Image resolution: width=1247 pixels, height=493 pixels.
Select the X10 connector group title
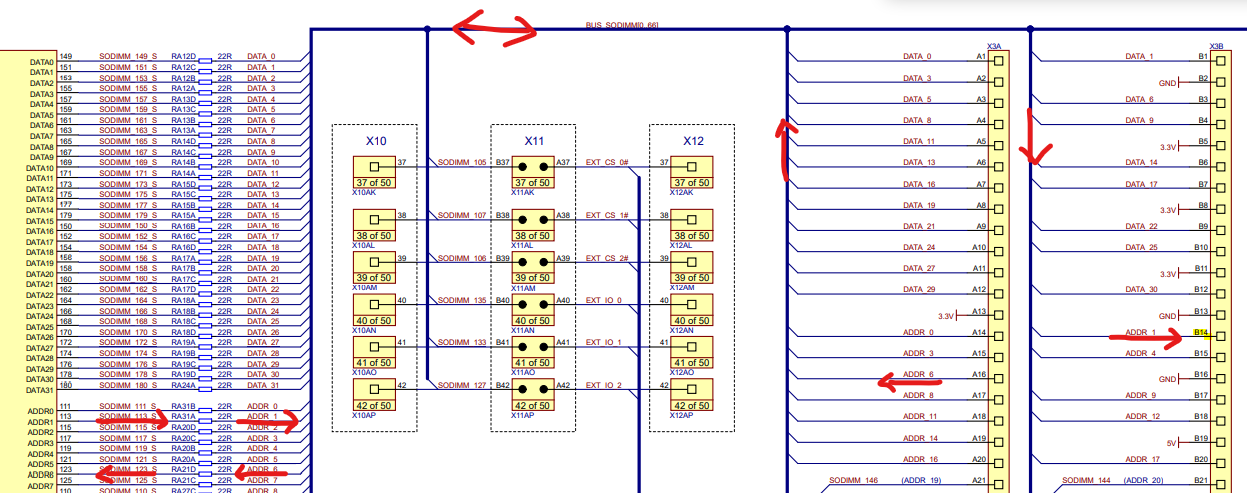point(374,141)
